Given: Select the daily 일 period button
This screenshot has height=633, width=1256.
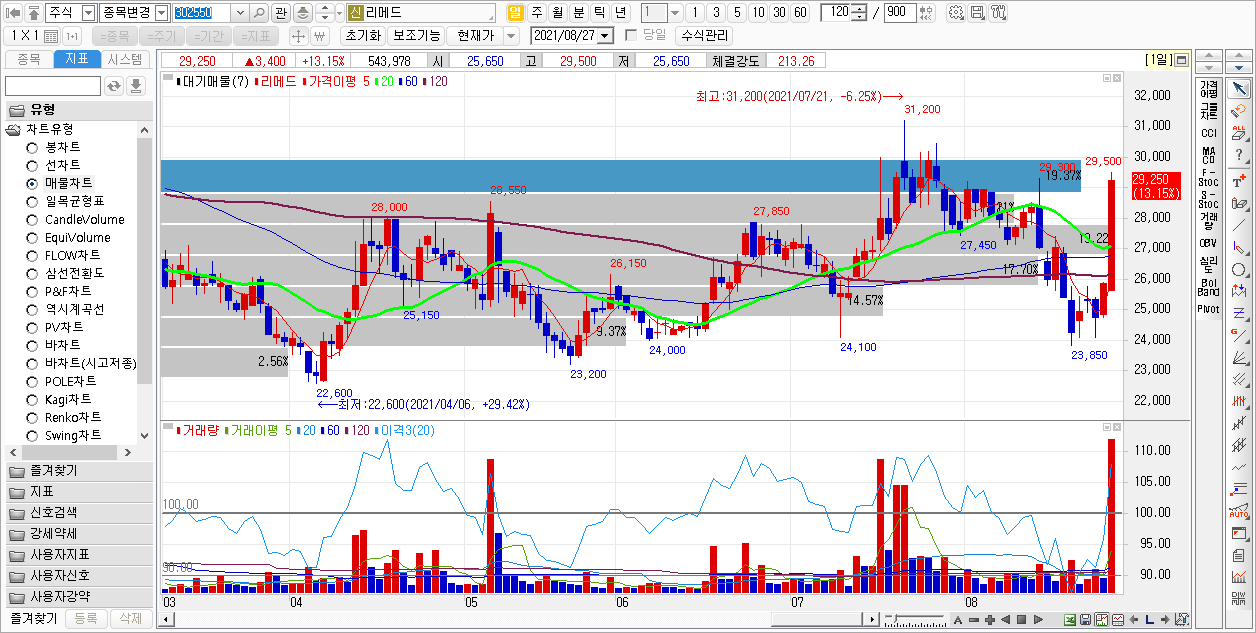Looking at the screenshot, I should click(516, 13).
